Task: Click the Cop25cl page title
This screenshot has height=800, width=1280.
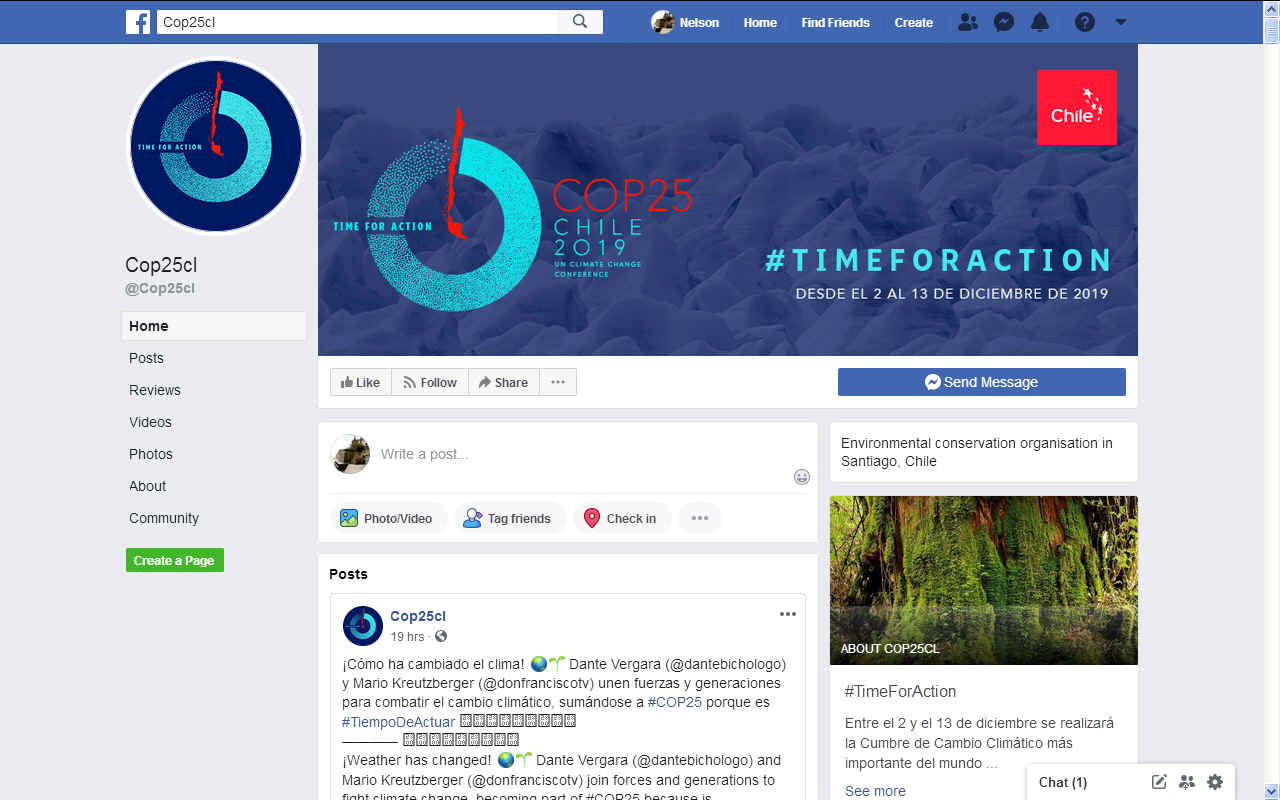Action: click(x=161, y=265)
